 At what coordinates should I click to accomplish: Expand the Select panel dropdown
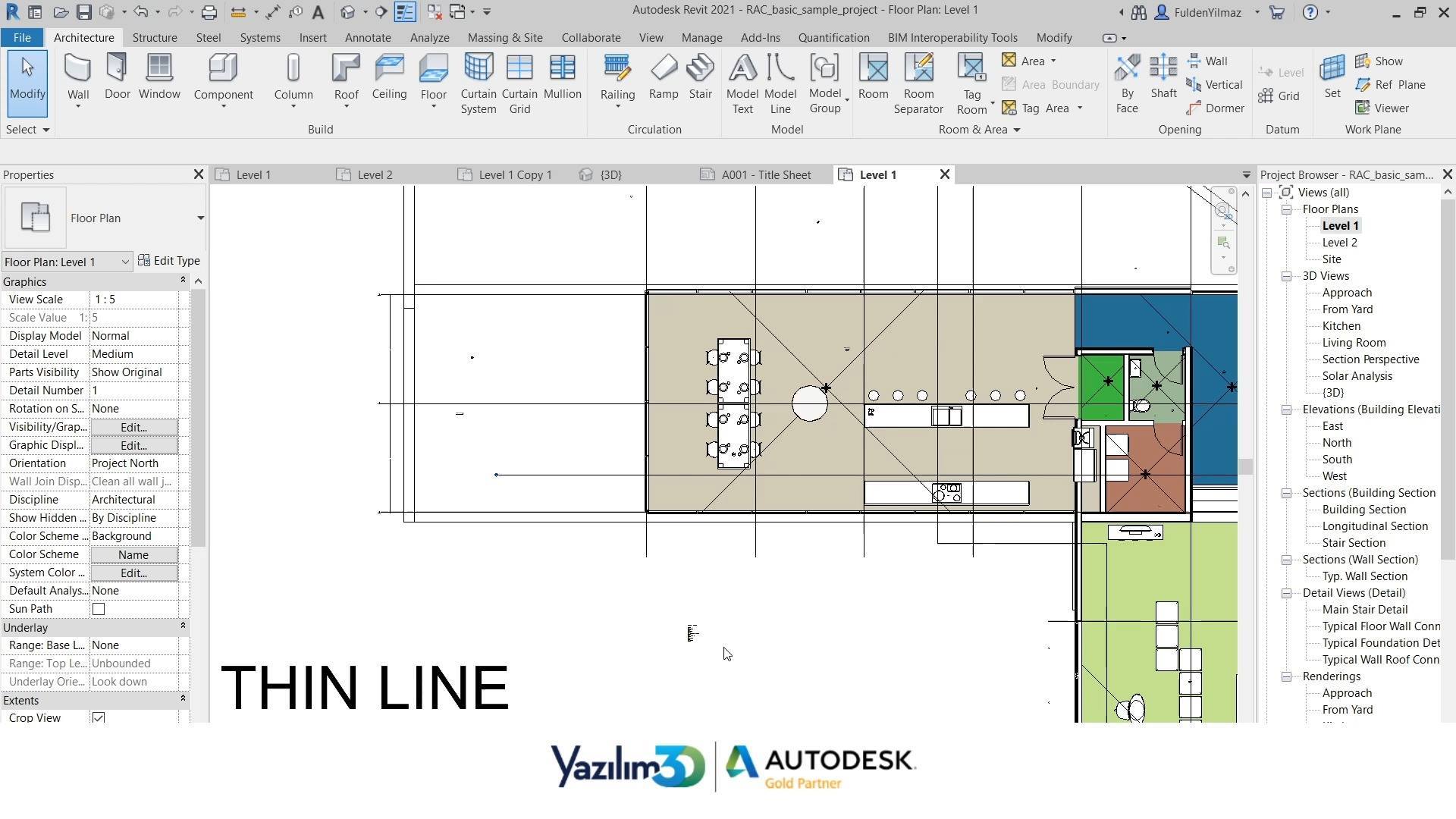point(27,130)
